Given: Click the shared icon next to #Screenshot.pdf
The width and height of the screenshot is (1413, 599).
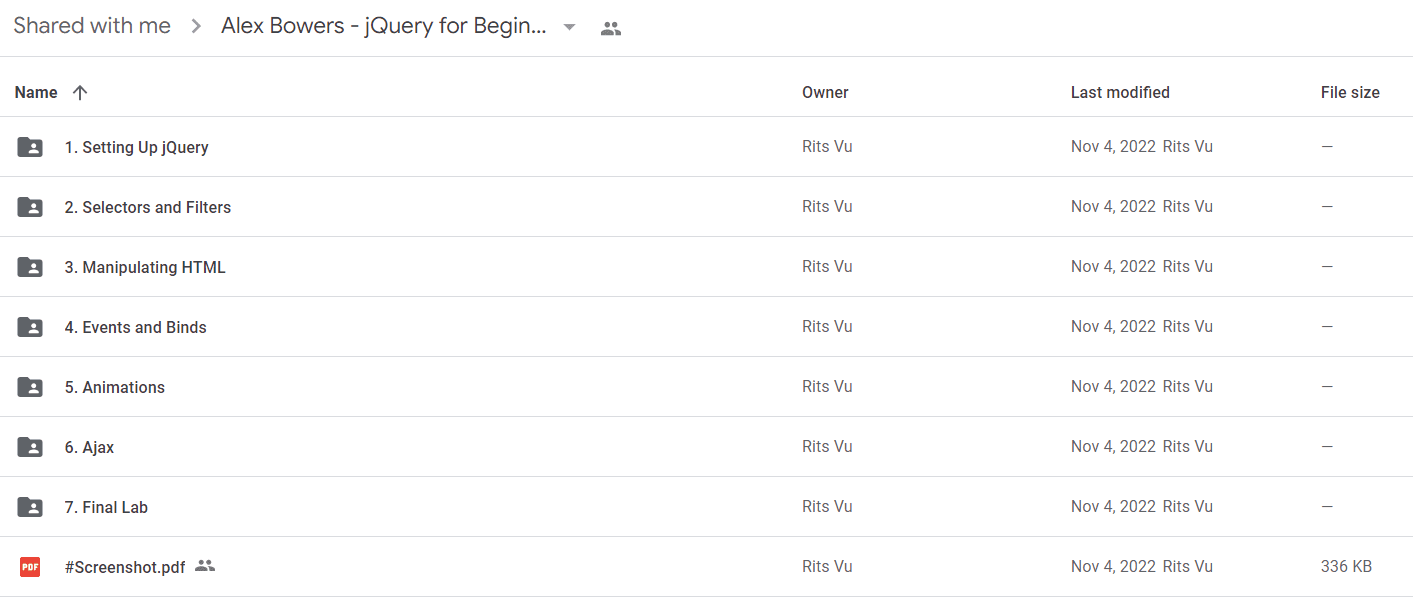Looking at the screenshot, I should coord(205,566).
